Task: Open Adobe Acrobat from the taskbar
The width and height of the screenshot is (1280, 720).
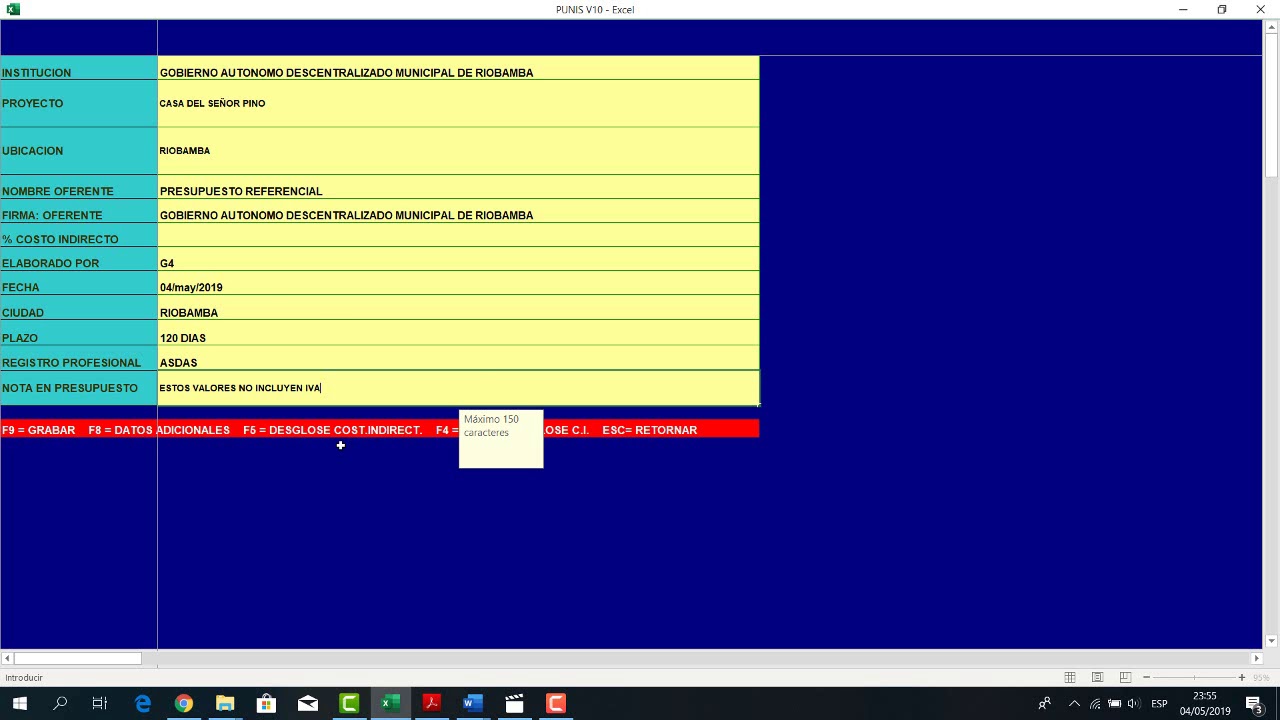Action: tap(432, 703)
